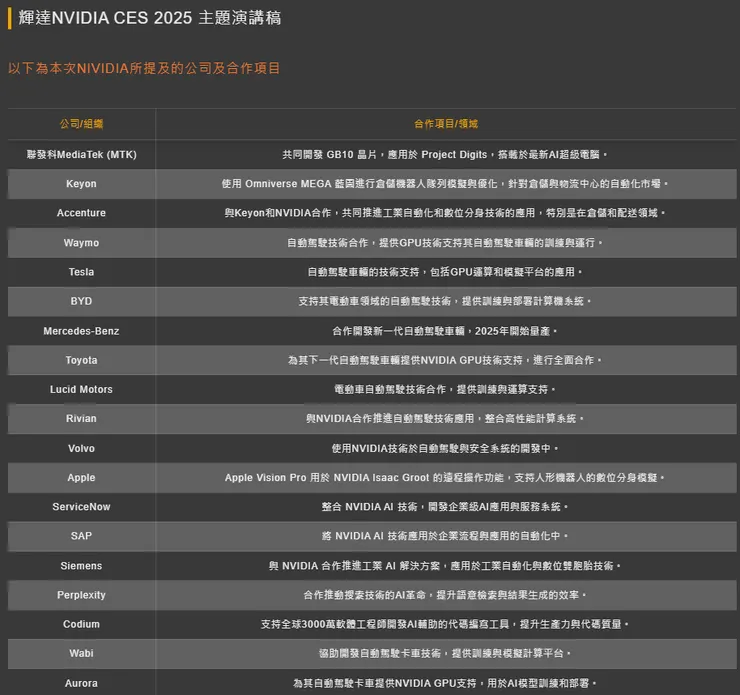
Task: Click the Volvo 使用NVIDIA技術 安全系統 description
Action: click(445, 448)
